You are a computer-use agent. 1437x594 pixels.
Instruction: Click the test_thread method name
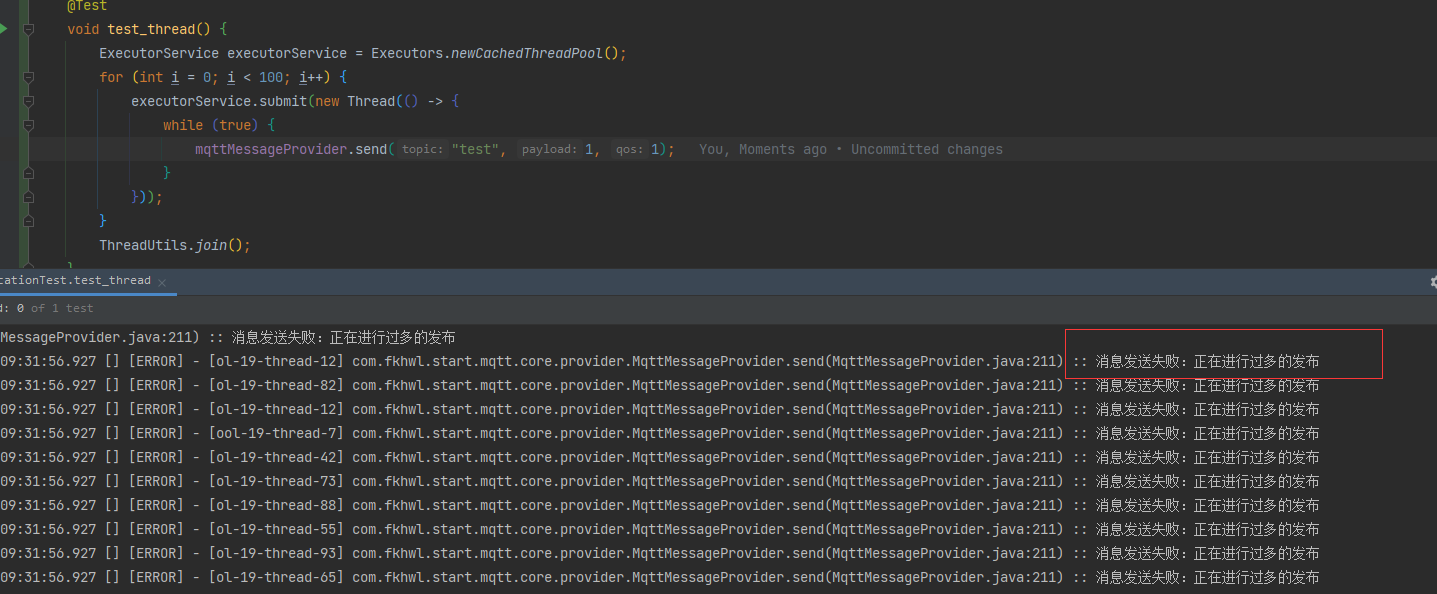click(151, 29)
